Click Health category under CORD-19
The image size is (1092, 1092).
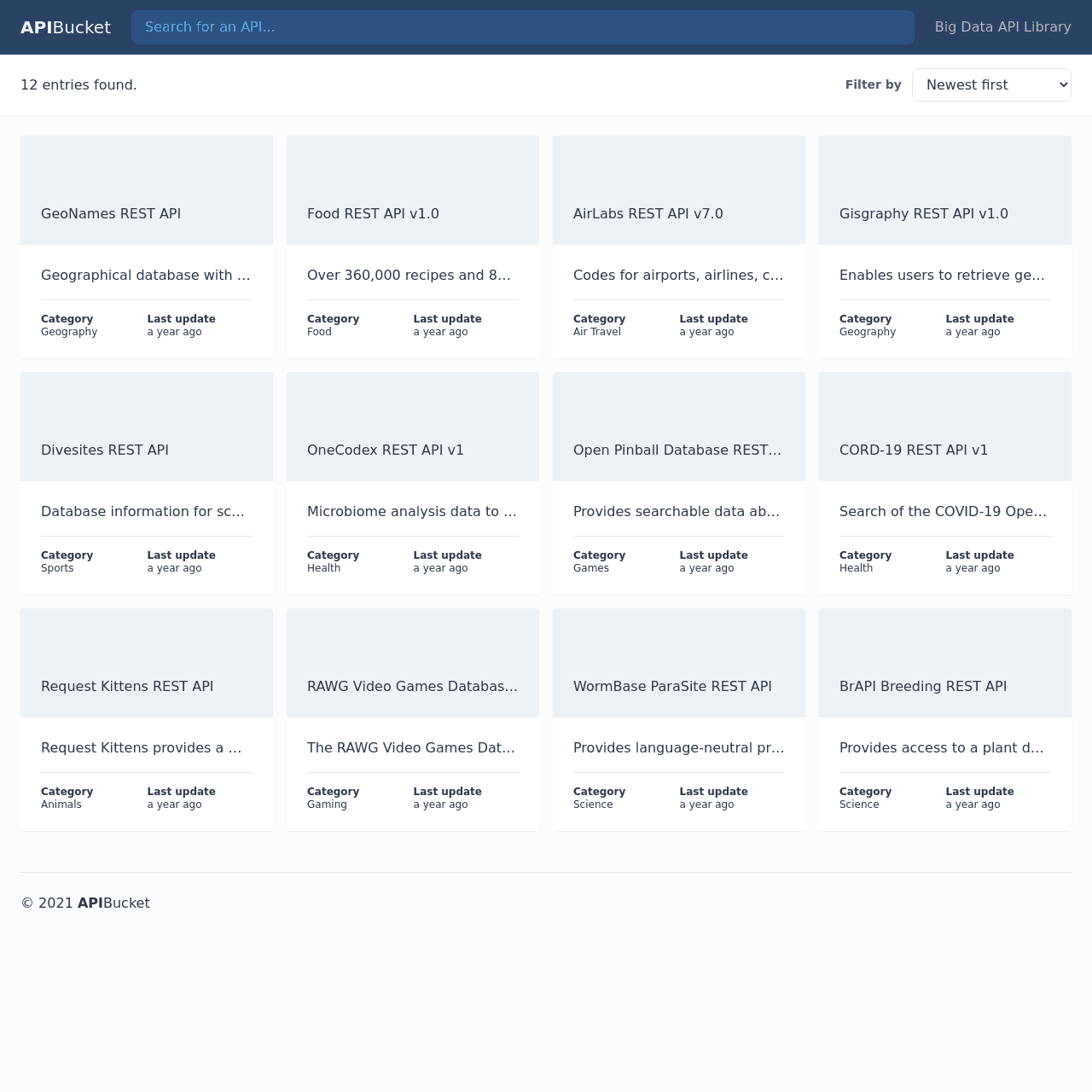point(856,568)
